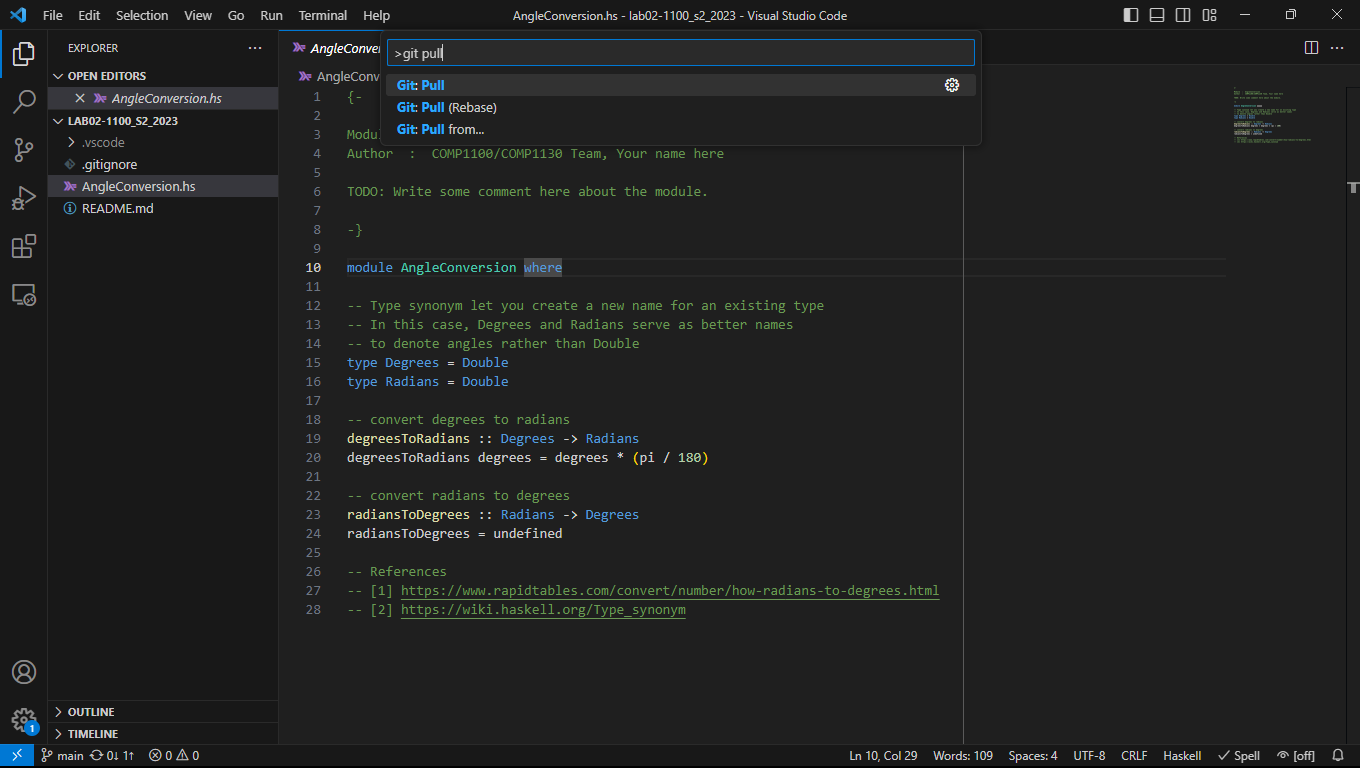Open the Go menu

(236, 15)
